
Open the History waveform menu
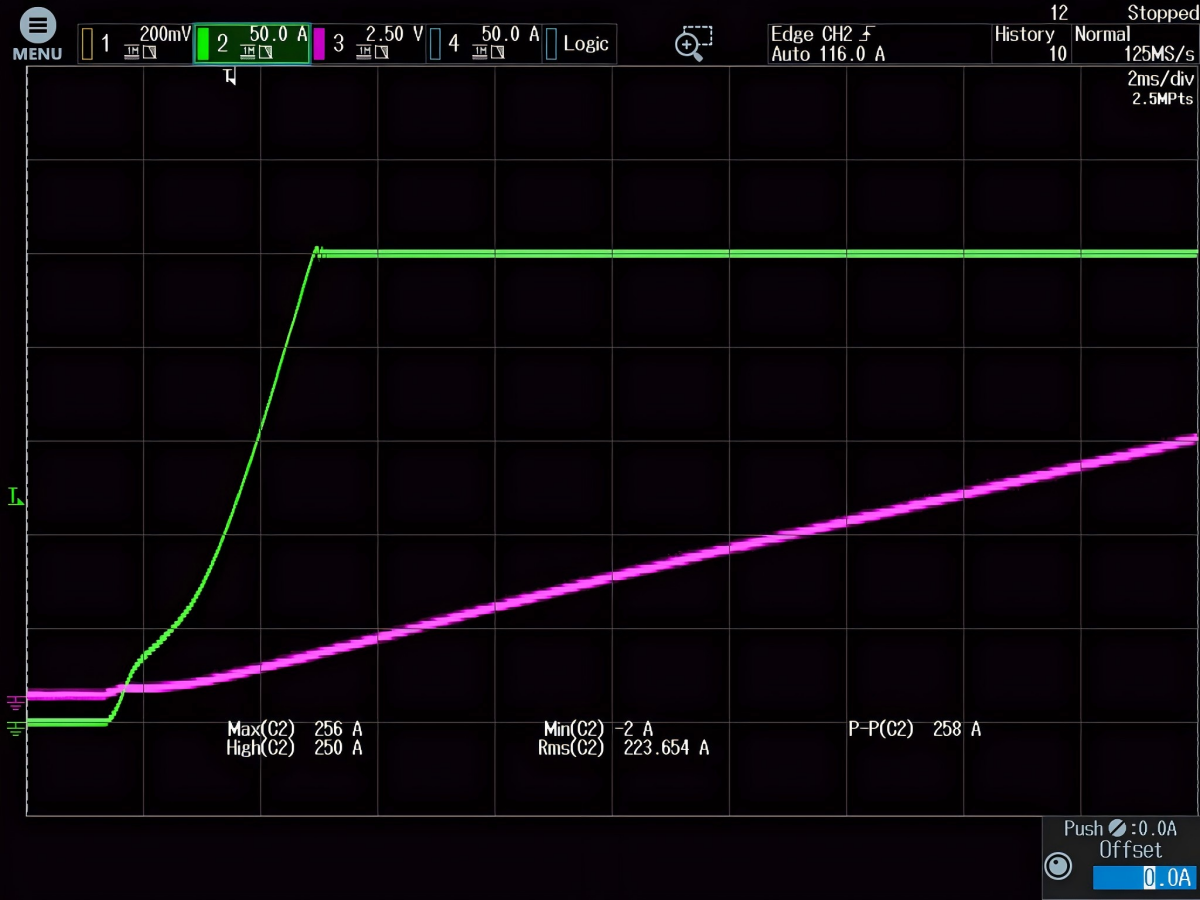[x=1029, y=44]
